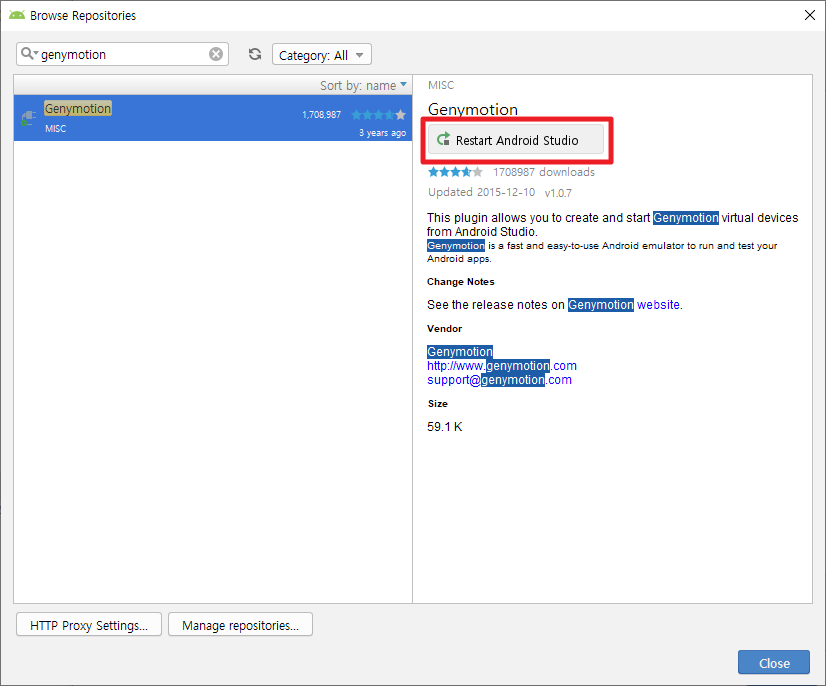Click the v1.0.7 version text
826x686 pixels.
(x=558, y=193)
